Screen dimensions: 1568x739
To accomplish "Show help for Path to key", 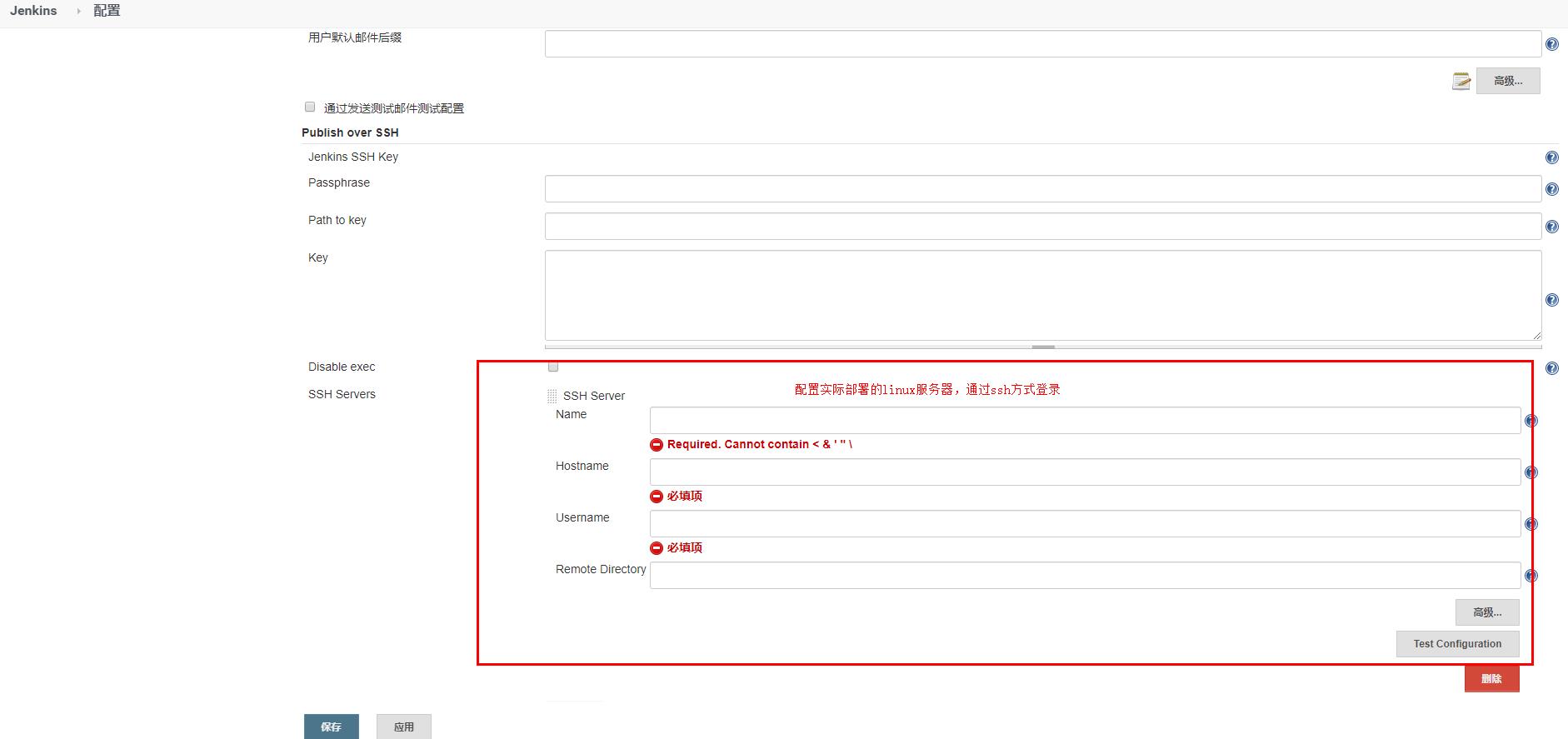I will [1551, 227].
